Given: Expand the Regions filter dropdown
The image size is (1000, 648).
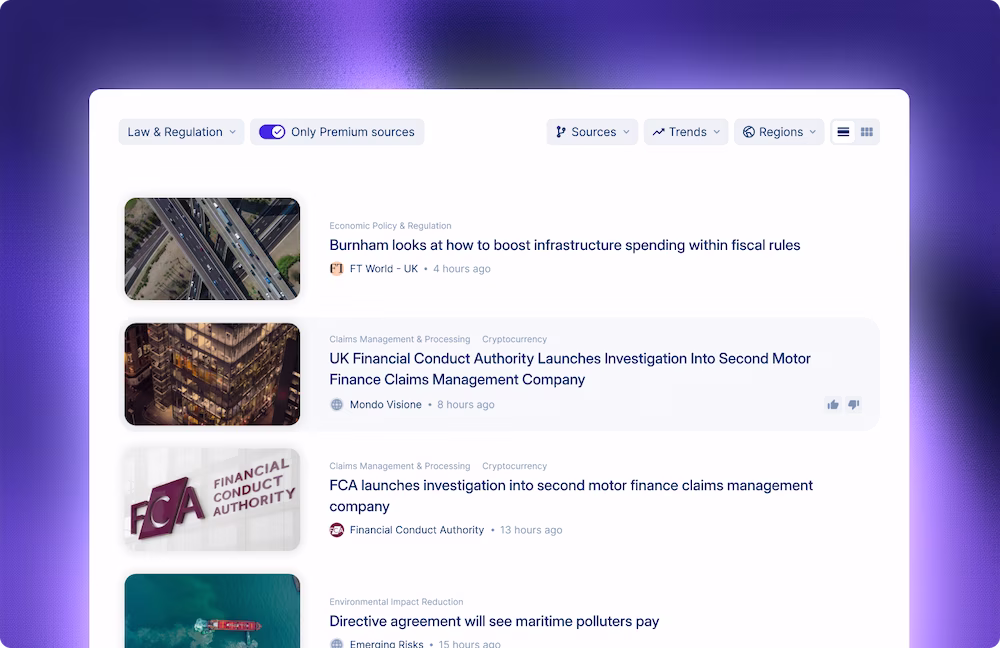Looking at the screenshot, I should click(x=779, y=132).
